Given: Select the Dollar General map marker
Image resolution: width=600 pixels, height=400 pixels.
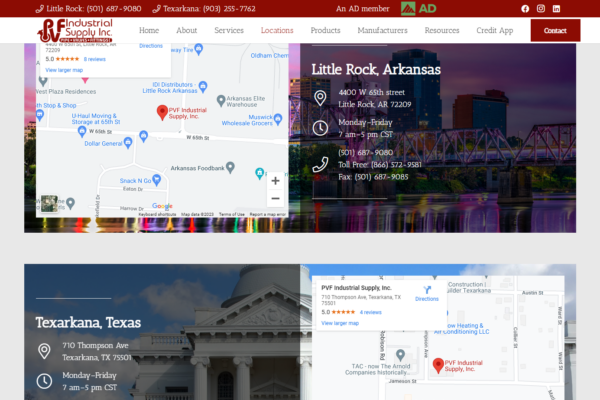Looking at the screenshot, I should pos(128,143).
